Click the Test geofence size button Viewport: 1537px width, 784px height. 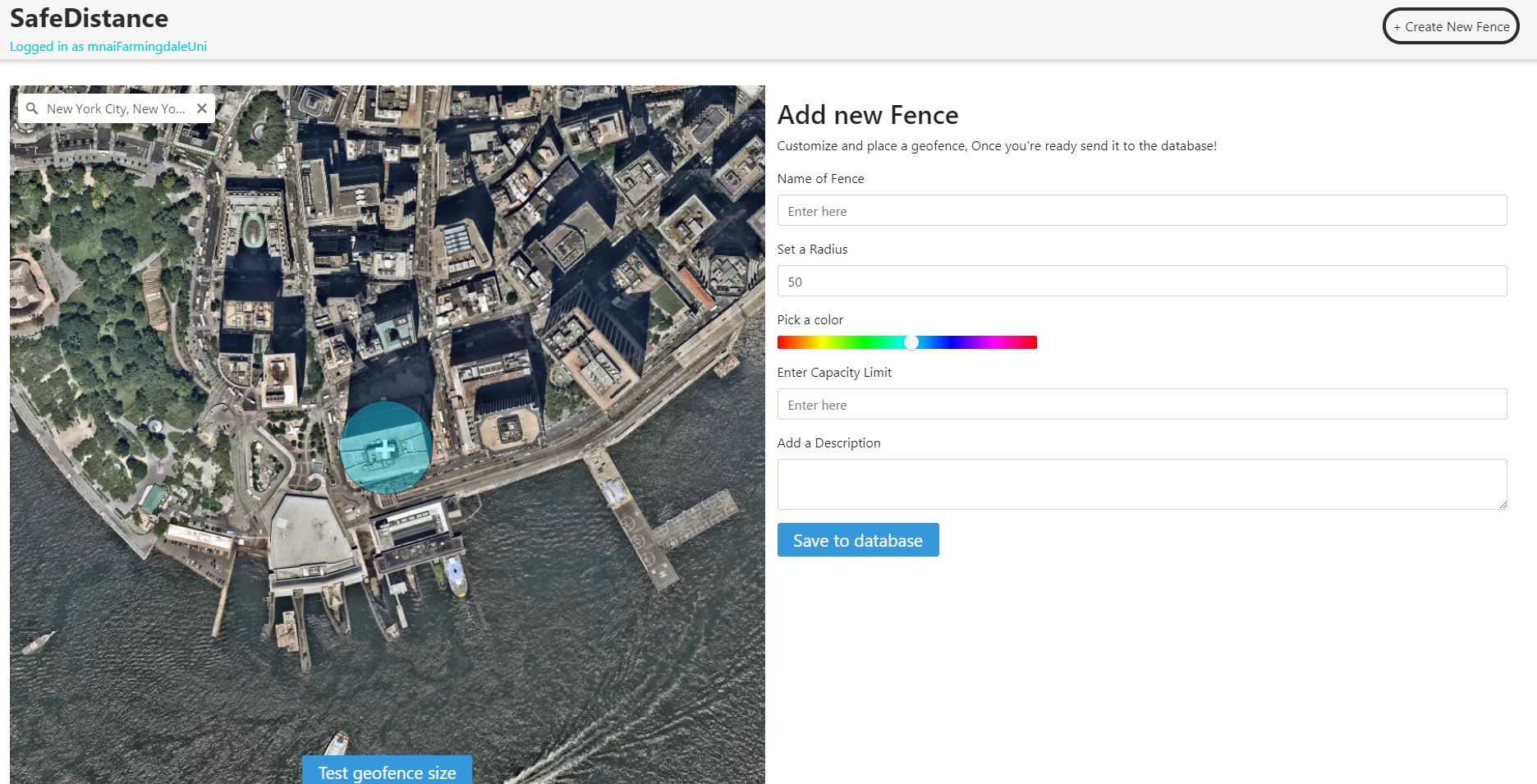coord(387,772)
